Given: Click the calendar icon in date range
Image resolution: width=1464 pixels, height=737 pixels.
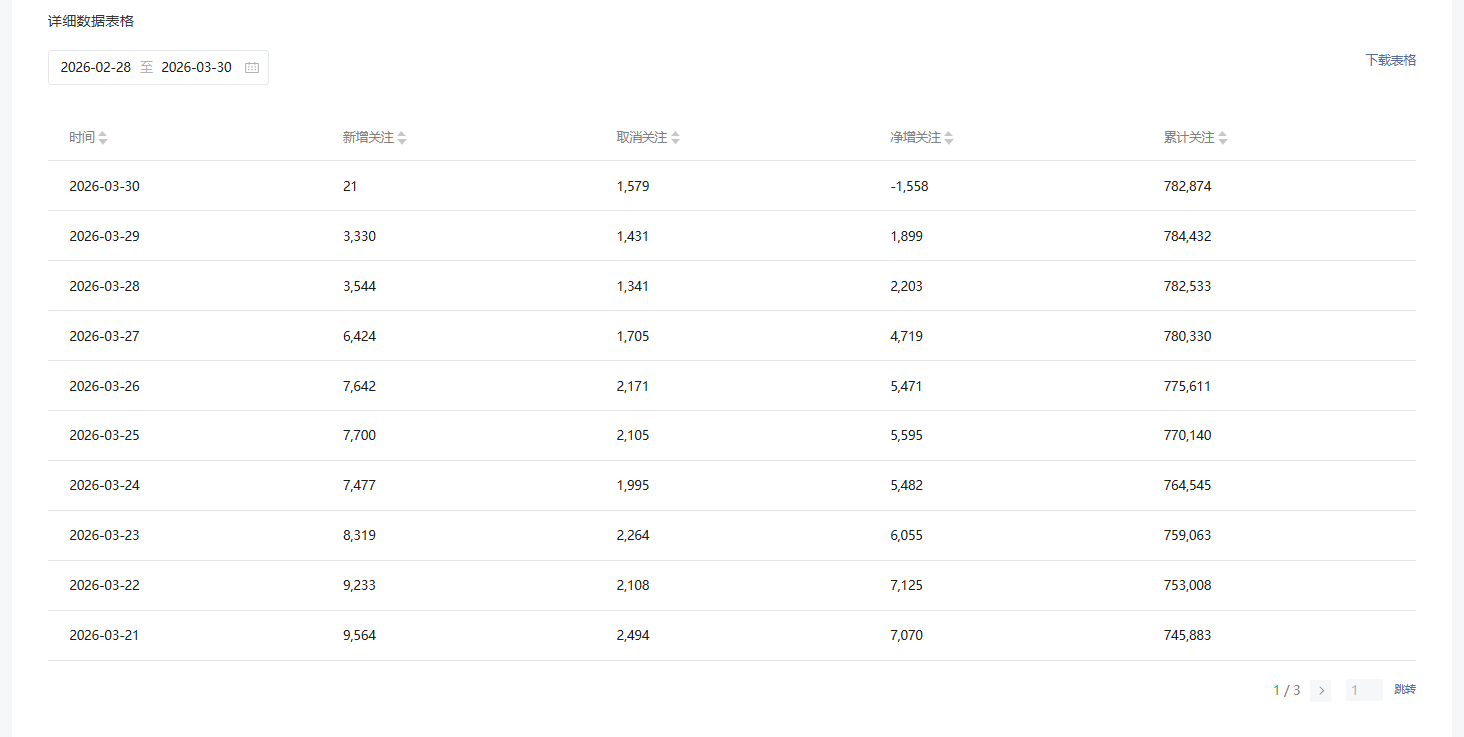Looking at the screenshot, I should pos(252,68).
